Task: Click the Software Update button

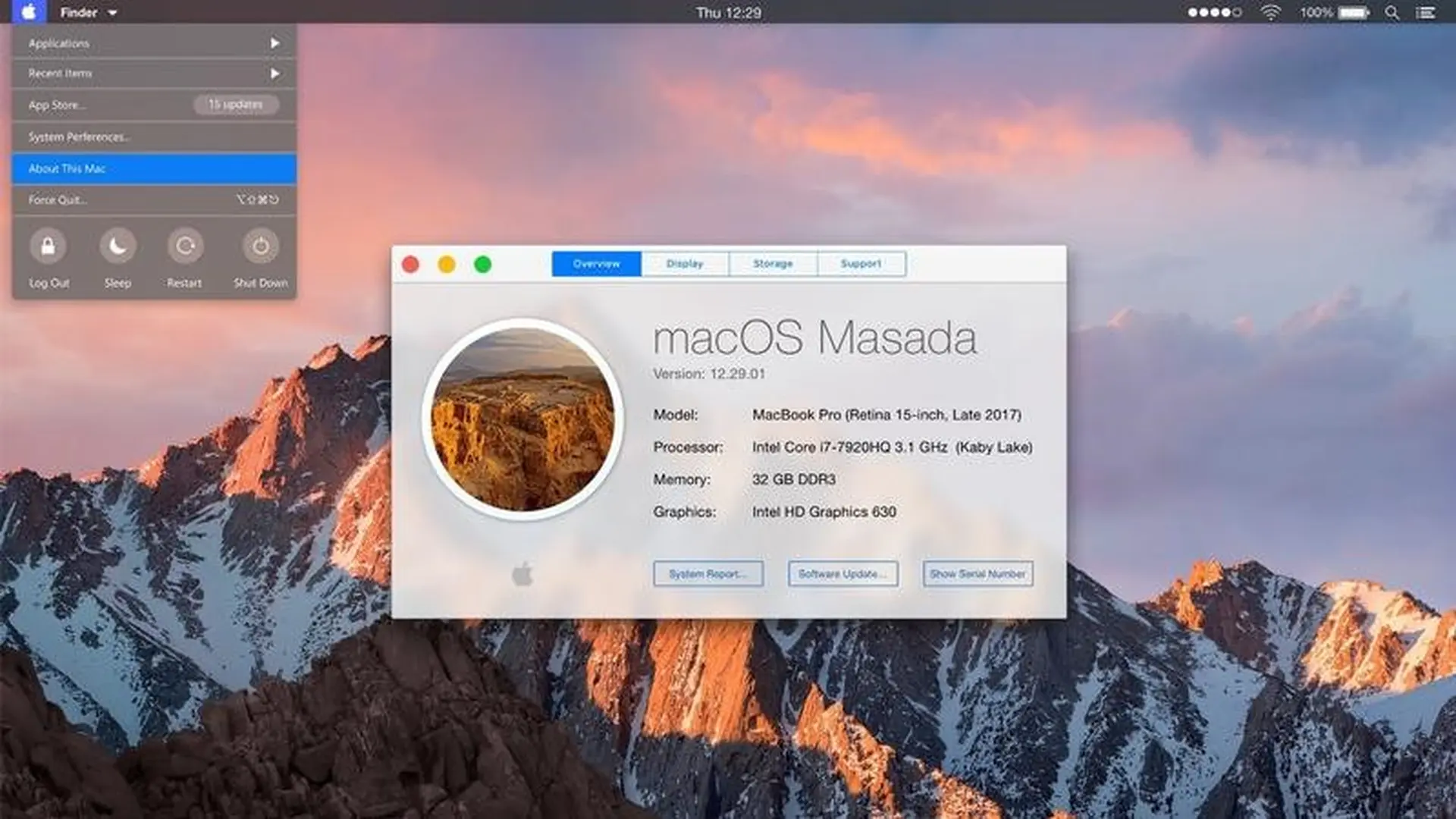Action: (x=843, y=574)
